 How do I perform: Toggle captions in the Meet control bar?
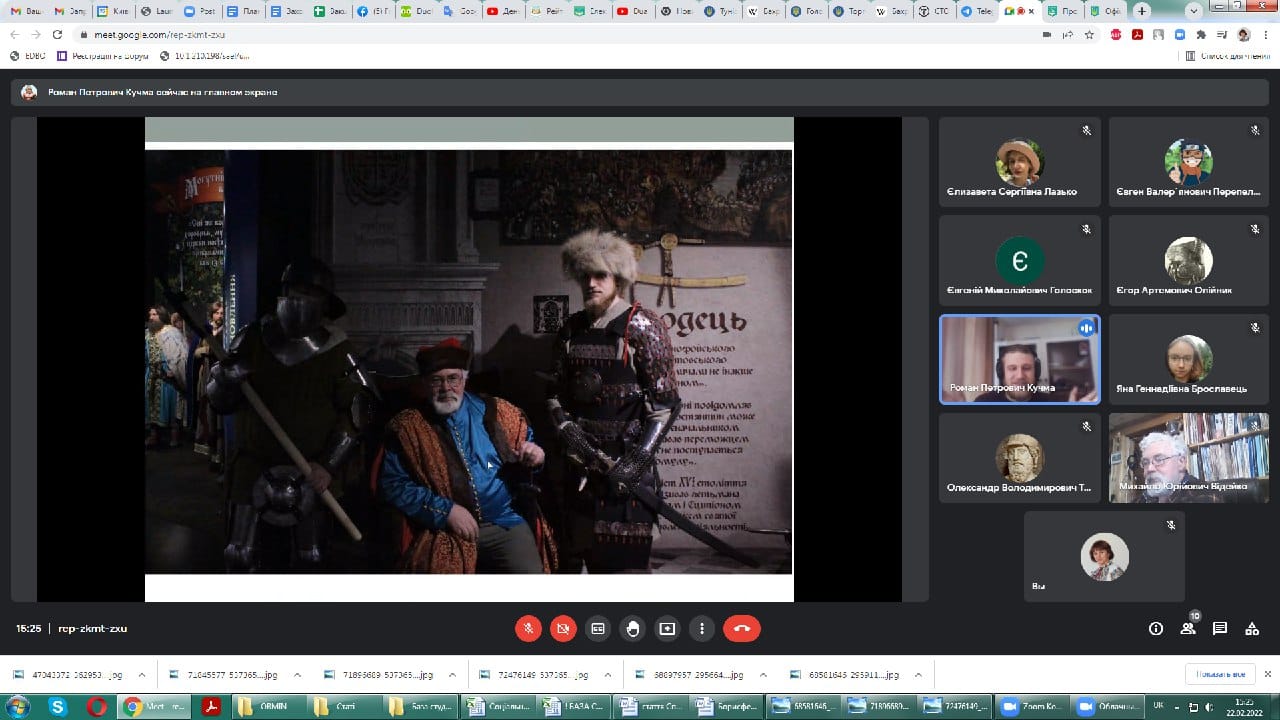pos(598,629)
